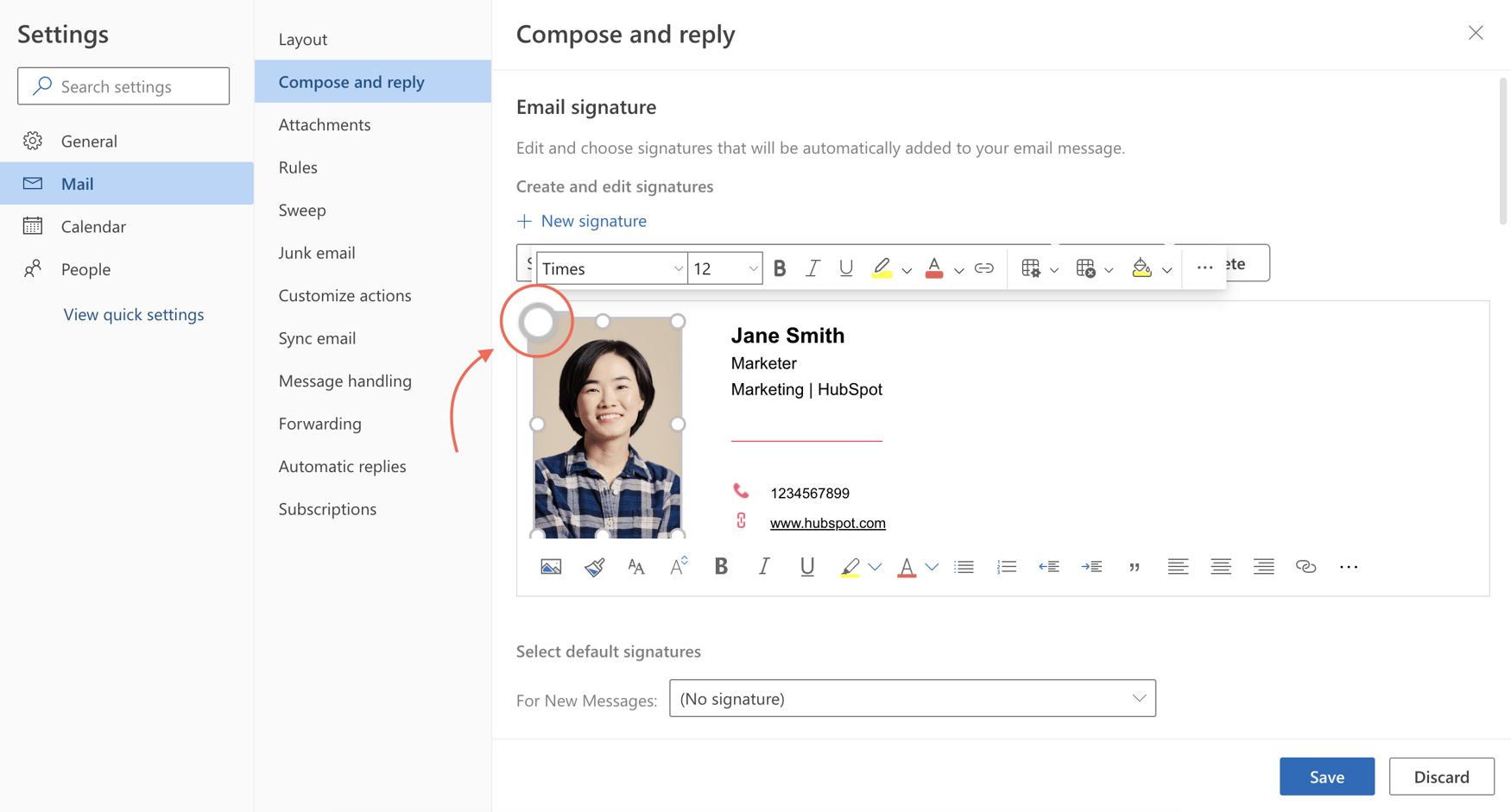Align text right
1511x812 pixels.
1263,567
